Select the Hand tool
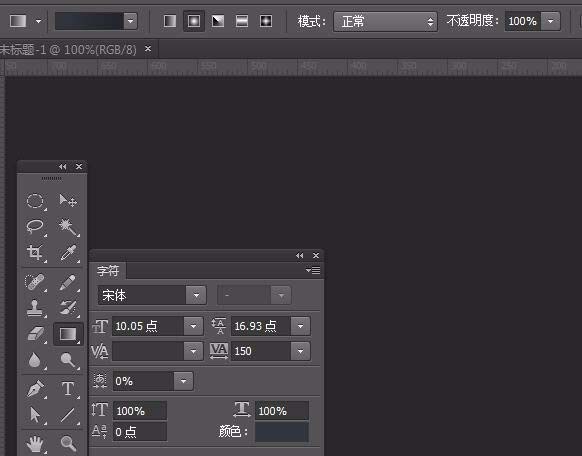 coord(35,443)
